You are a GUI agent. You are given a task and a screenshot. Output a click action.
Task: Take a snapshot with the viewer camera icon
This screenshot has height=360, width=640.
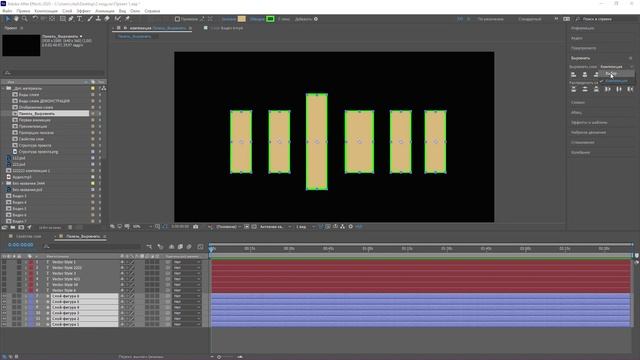(x=196, y=227)
